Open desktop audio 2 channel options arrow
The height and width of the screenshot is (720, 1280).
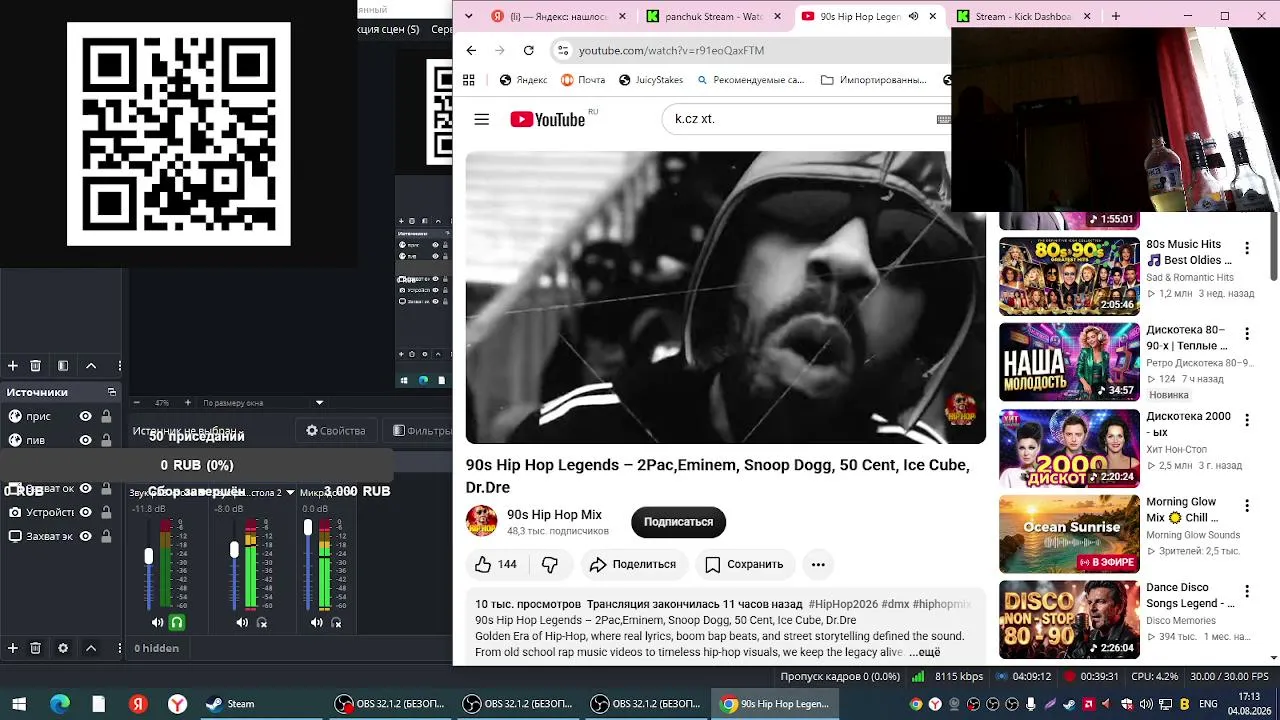click(291, 492)
